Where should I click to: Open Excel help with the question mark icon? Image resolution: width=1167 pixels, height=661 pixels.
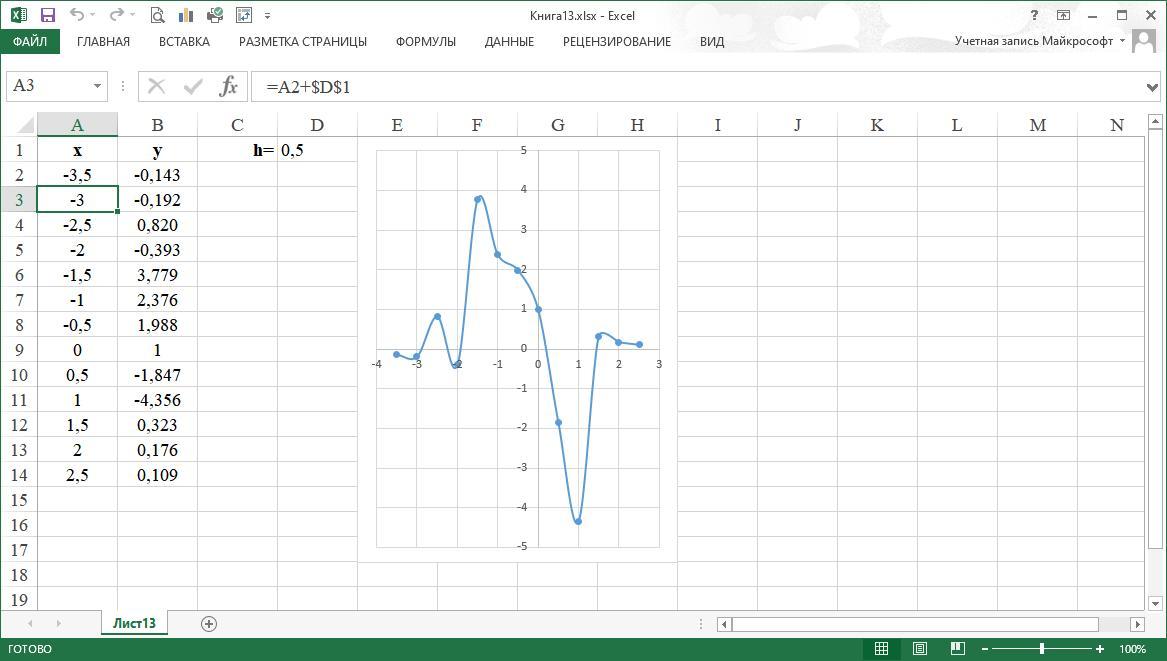pyautogui.click(x=1034, y=15)
